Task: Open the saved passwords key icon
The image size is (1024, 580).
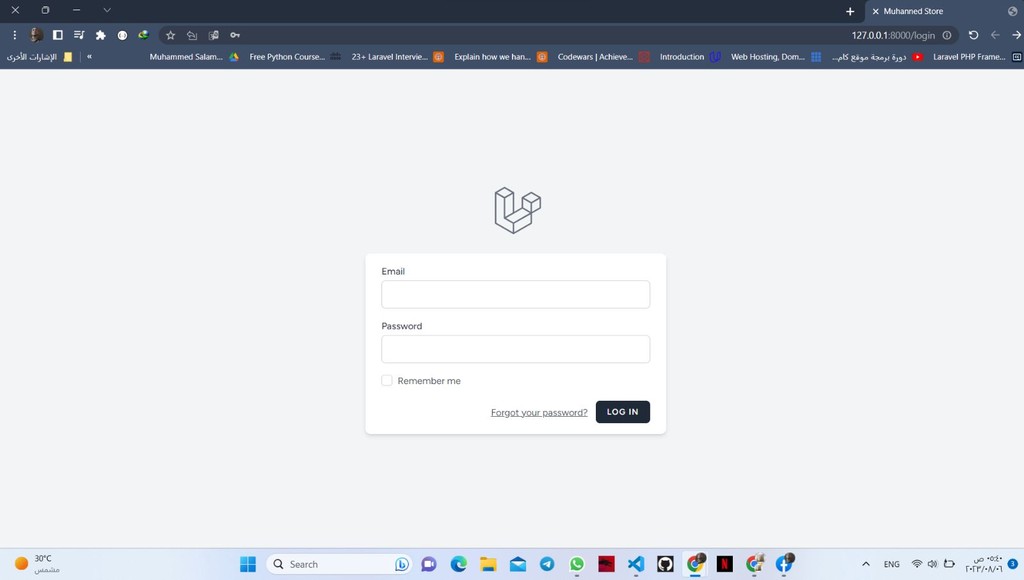Action: [x=235, y=35]
